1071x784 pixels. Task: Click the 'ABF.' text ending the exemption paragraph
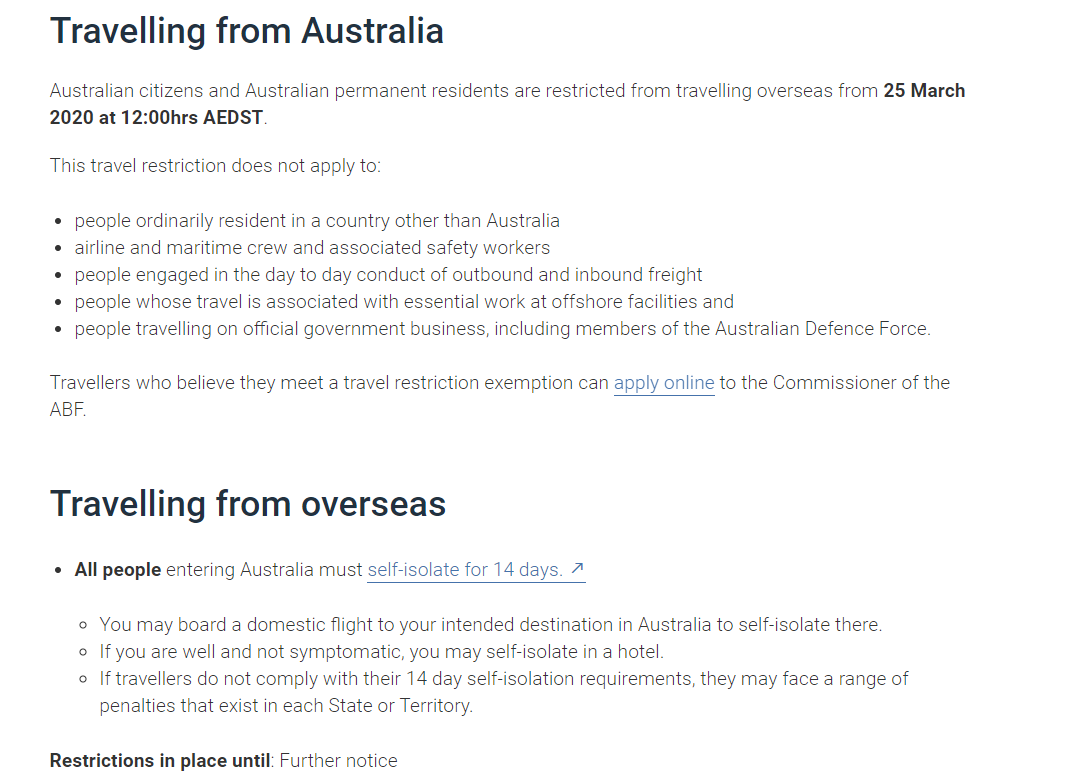pos(68,410)
